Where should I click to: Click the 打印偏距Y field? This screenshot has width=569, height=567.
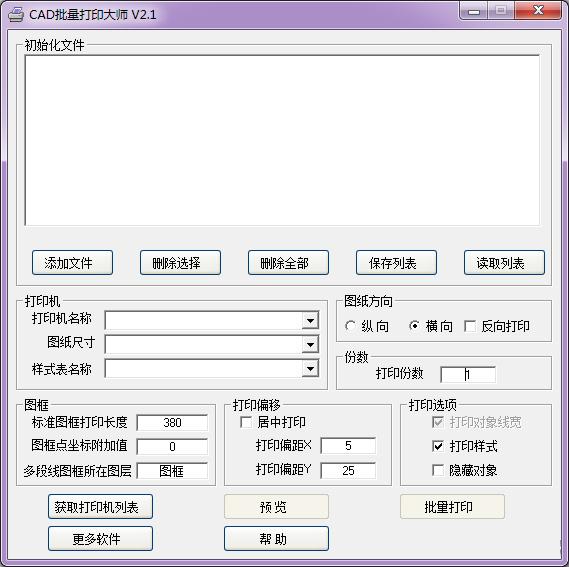(x=348, y=470)
